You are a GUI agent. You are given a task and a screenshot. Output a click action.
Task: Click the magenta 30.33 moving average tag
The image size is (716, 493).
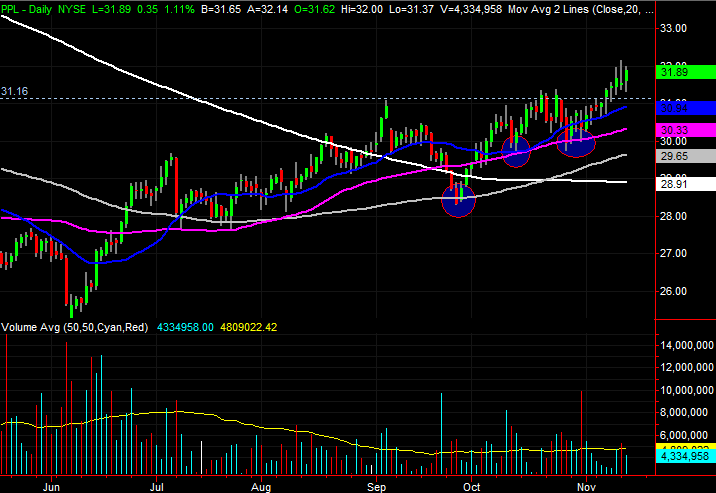(x=685, y=130)
